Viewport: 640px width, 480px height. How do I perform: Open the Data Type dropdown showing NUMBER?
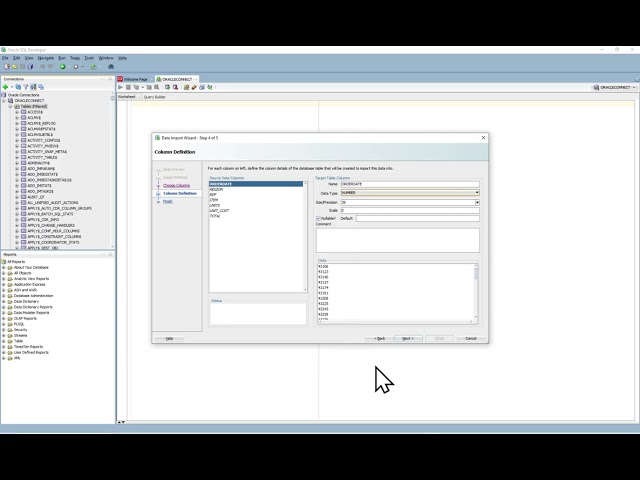410,193
